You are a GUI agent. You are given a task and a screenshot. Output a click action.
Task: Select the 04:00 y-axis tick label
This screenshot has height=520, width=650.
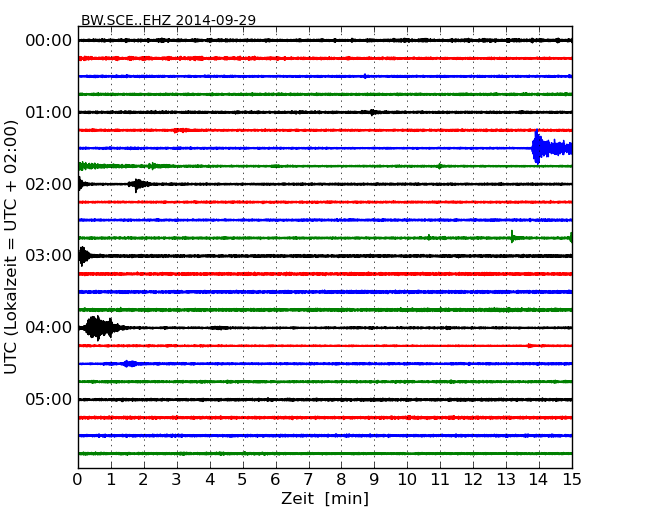48,328
